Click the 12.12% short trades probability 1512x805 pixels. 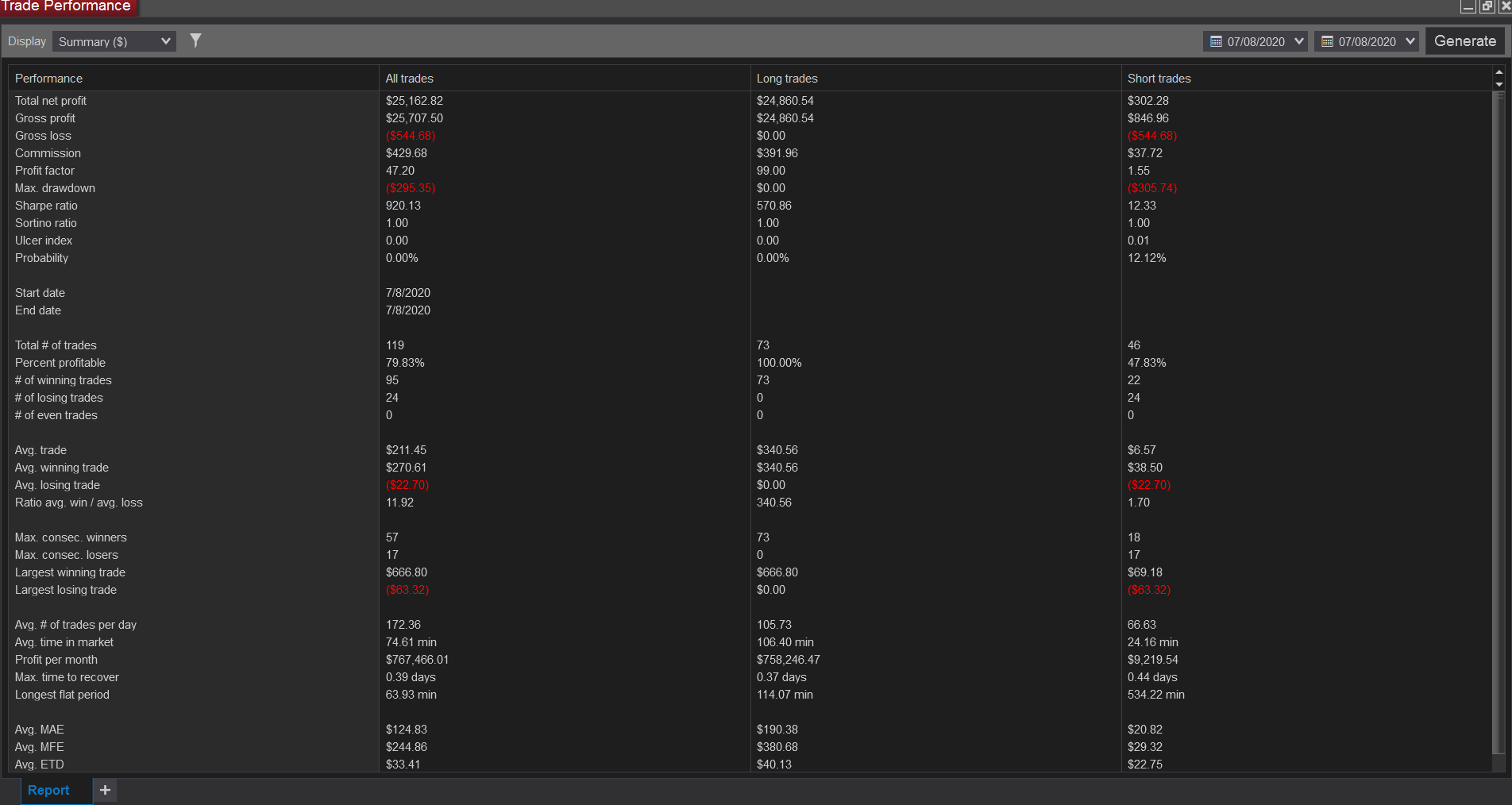coord(1147,258)
